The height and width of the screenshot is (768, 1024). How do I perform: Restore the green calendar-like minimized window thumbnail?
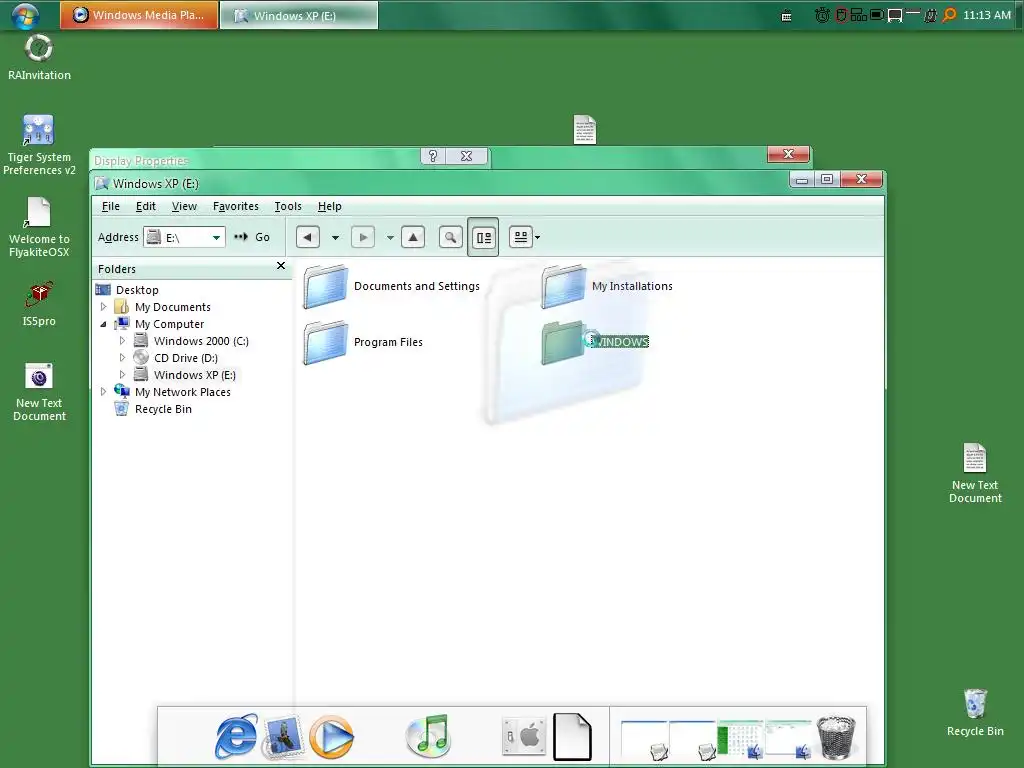pyautogui.click(x=741, y=741)
